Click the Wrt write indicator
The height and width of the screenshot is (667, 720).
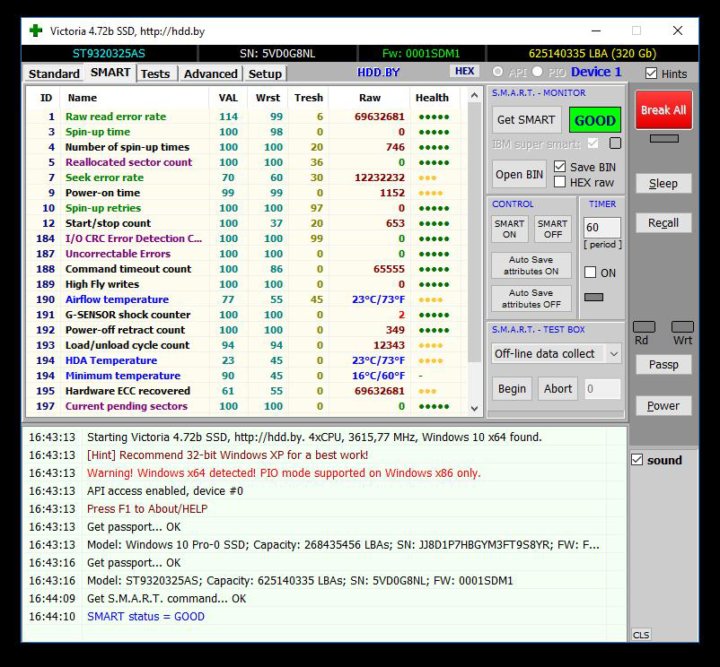[x=682, y=327]
